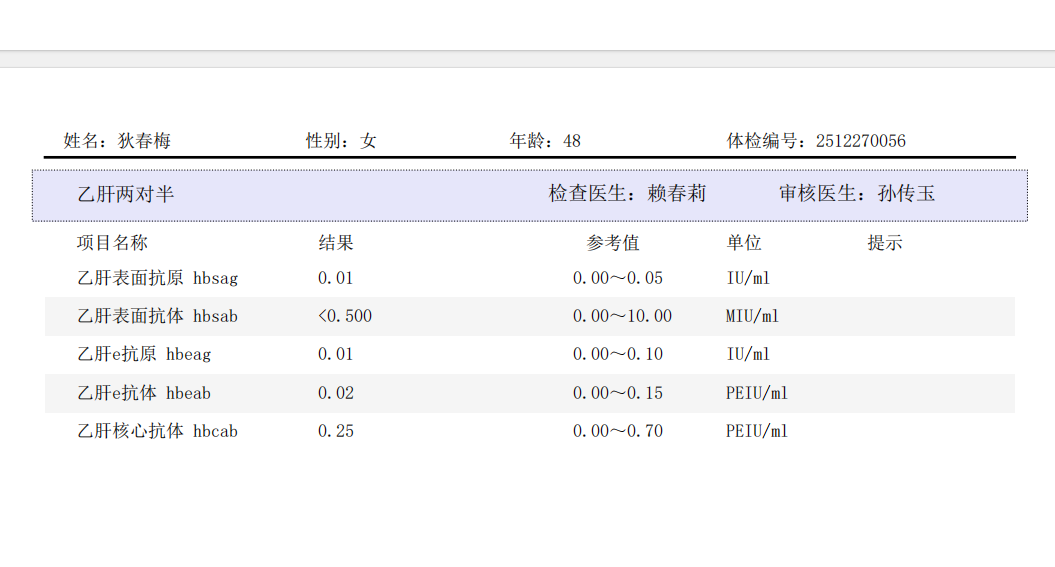Click the 单位 column header
Screen dimensions: 1055x567
click(x=744, y=243)
